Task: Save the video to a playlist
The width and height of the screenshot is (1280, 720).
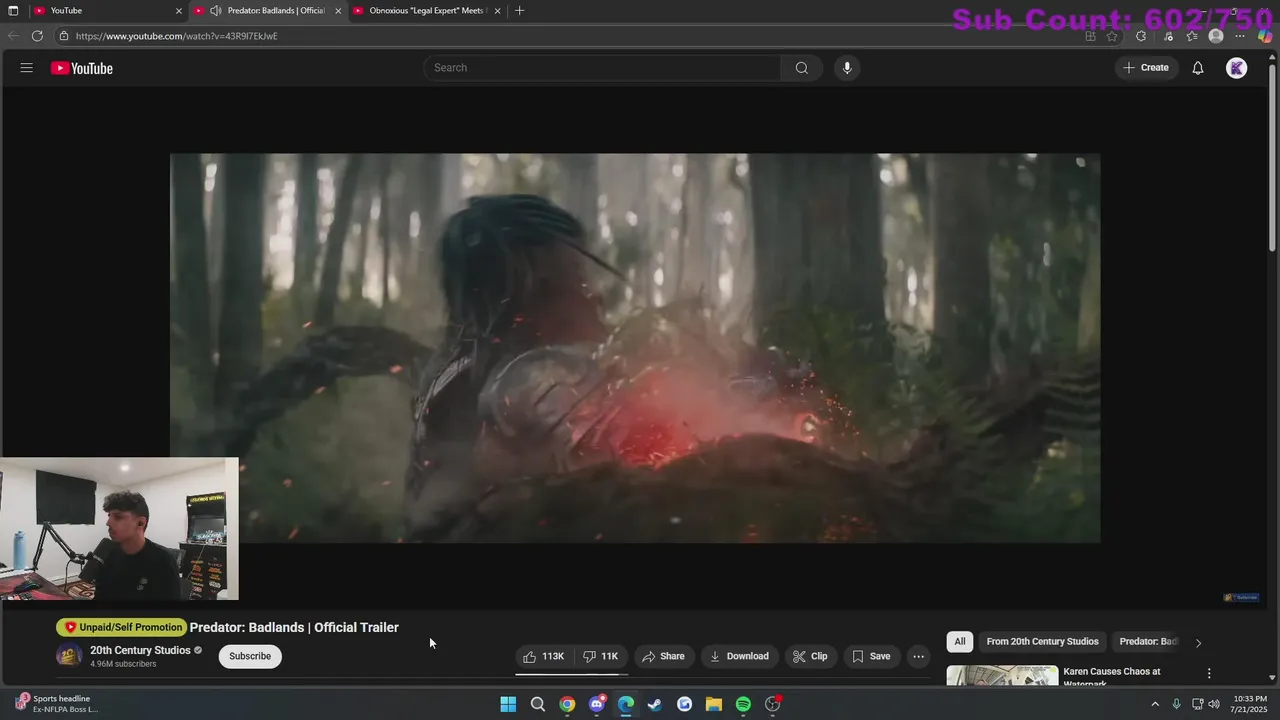Action: (x=871, y=656)
